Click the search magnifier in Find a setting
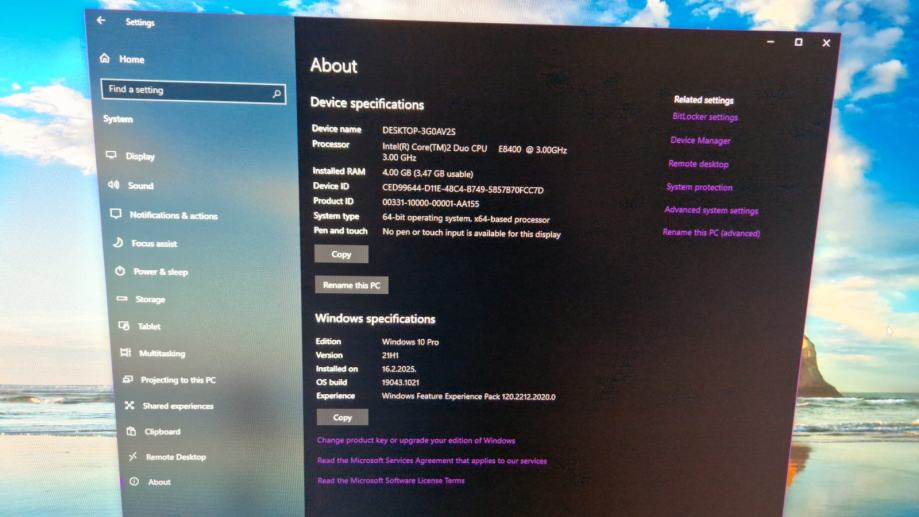 pos(277,93)
